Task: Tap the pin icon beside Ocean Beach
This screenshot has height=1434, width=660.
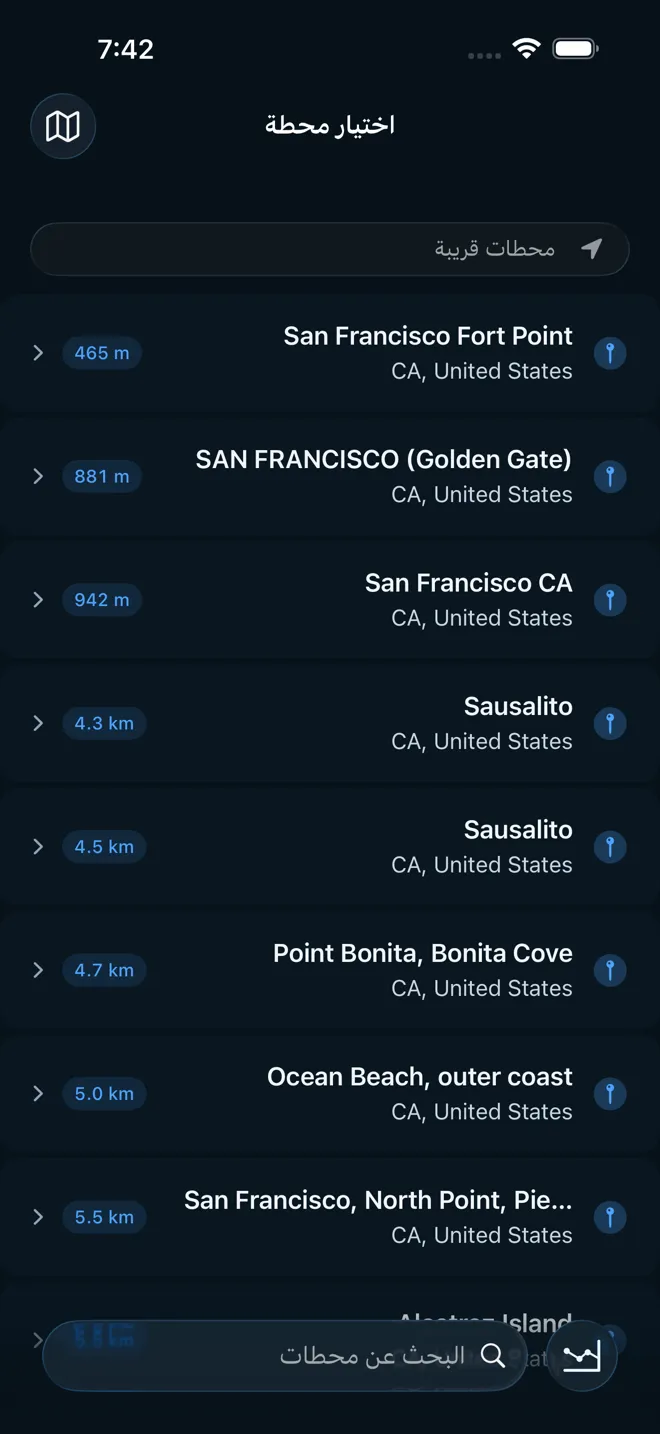Action: 610,1093
